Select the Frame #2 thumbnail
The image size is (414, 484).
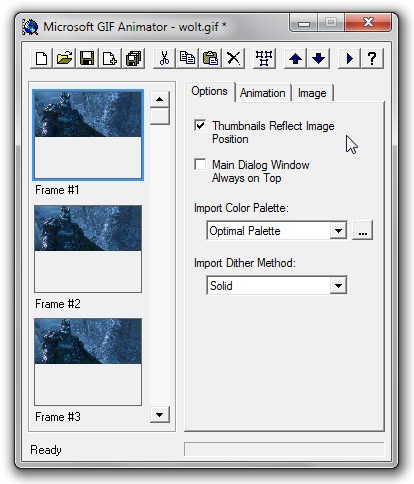coord(88,249)
